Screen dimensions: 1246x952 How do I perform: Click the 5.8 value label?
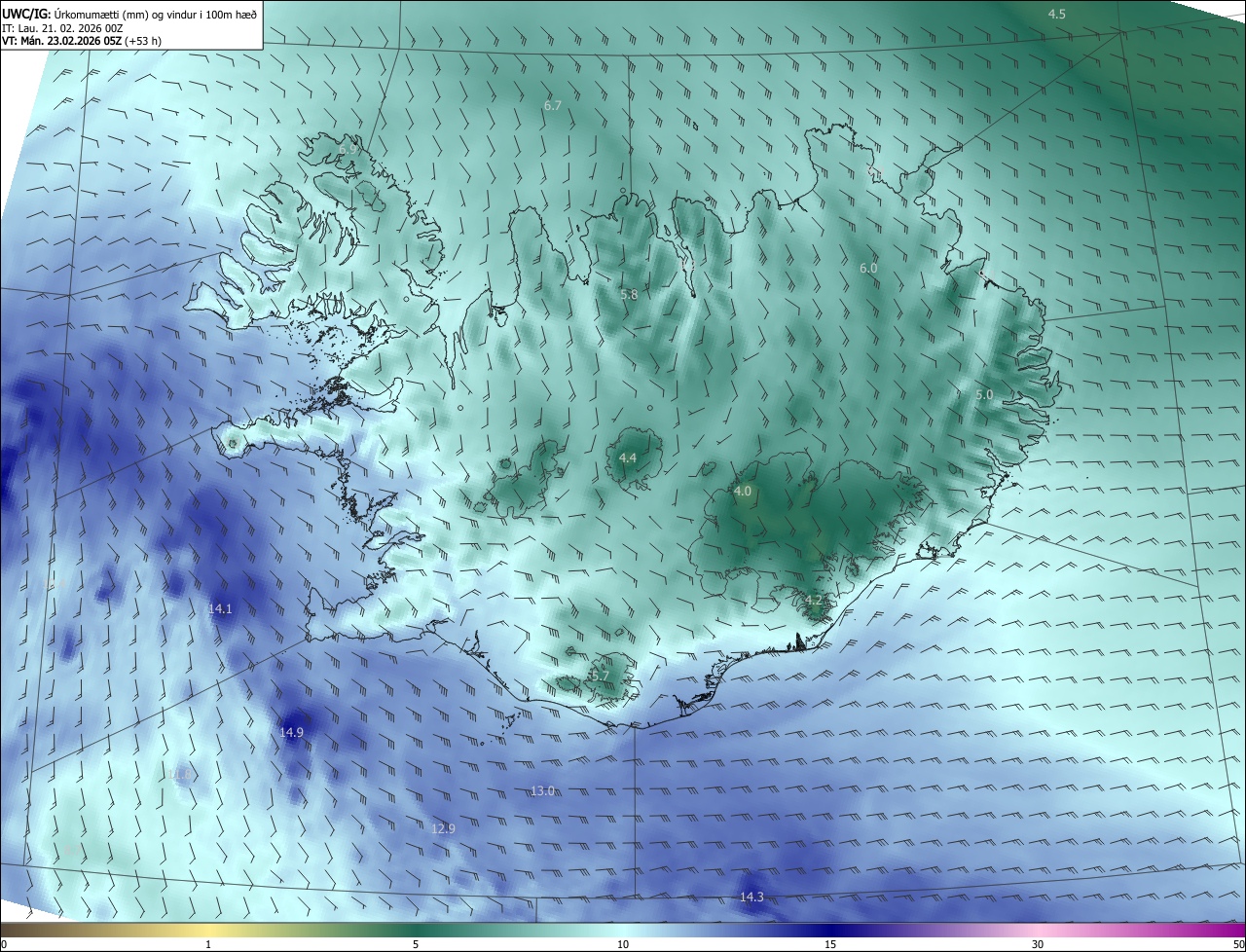point(629,294)
